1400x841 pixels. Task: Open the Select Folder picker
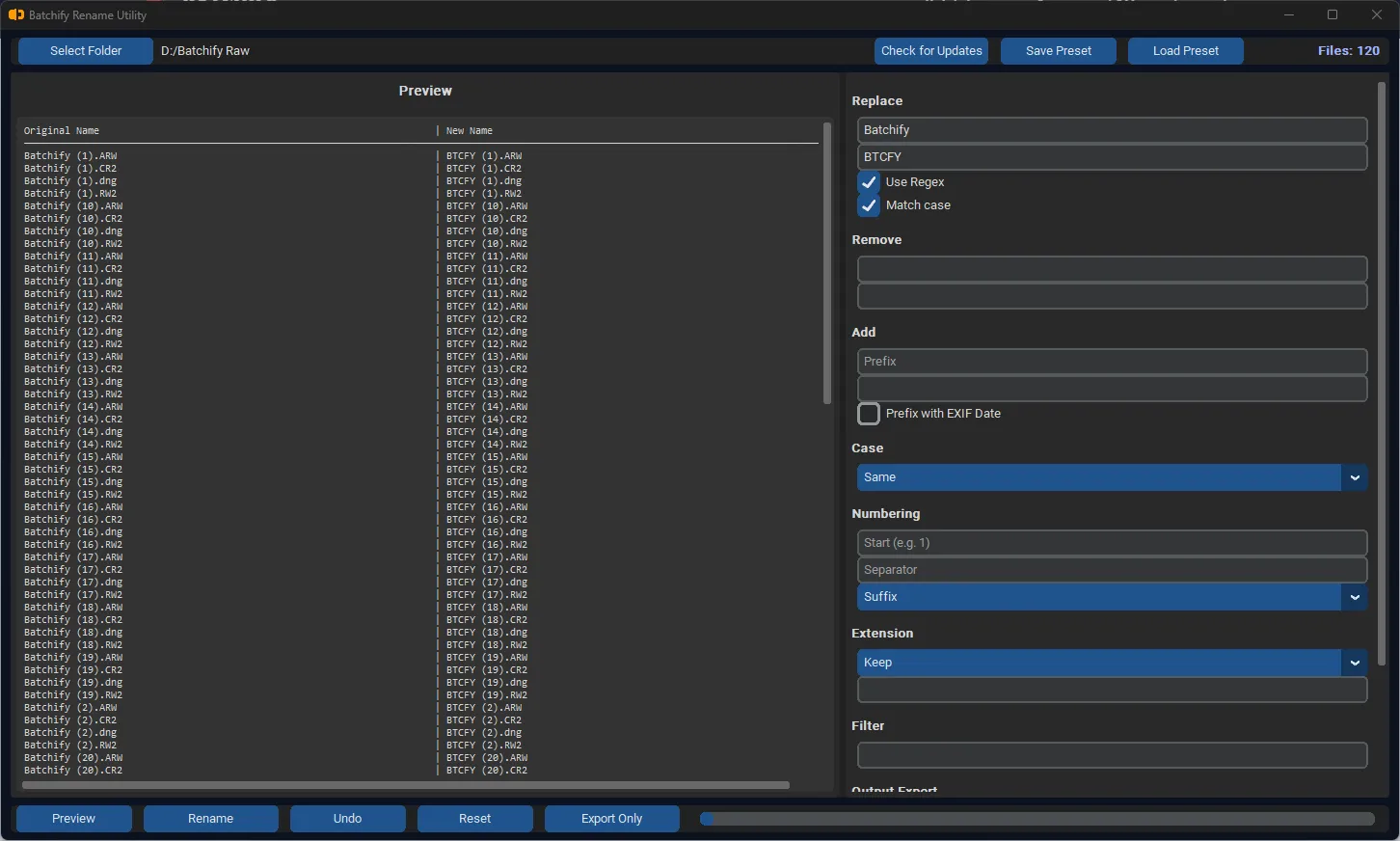pyautogui.click(x=85, y=50)
